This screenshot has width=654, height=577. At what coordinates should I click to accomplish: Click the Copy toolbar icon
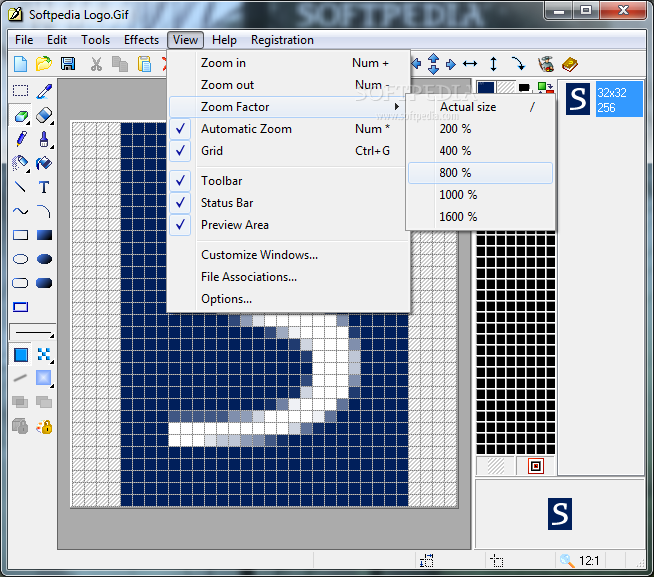coord(120,64)
